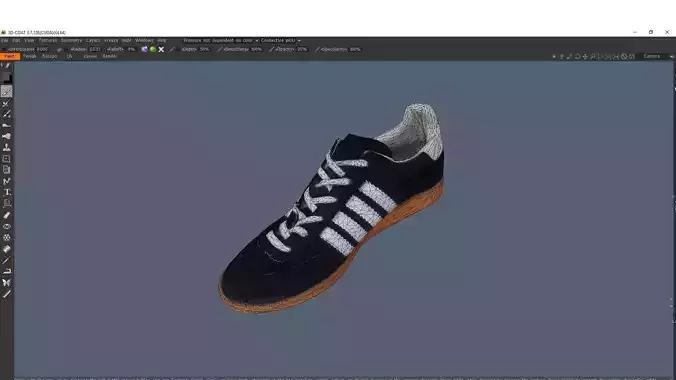
Task: Switch to the Retopo tab
Action: point(50,57)
